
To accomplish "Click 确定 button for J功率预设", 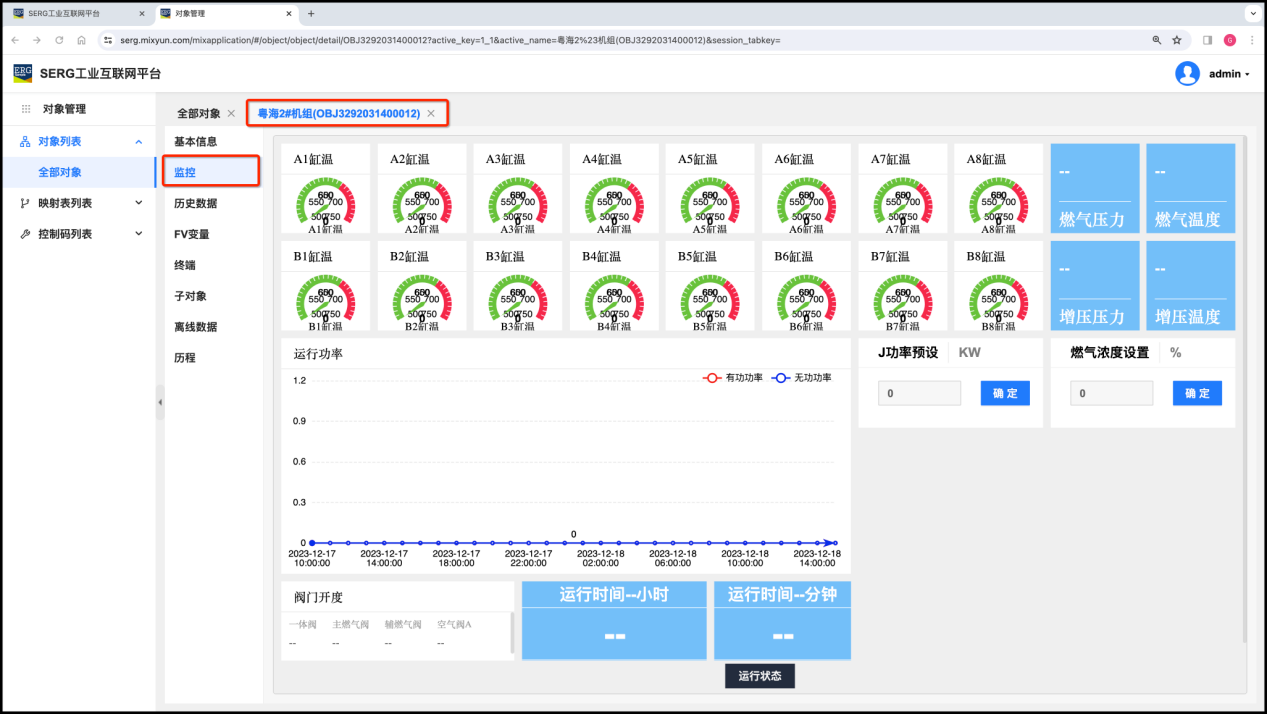I will click(x=1005, y=394).
